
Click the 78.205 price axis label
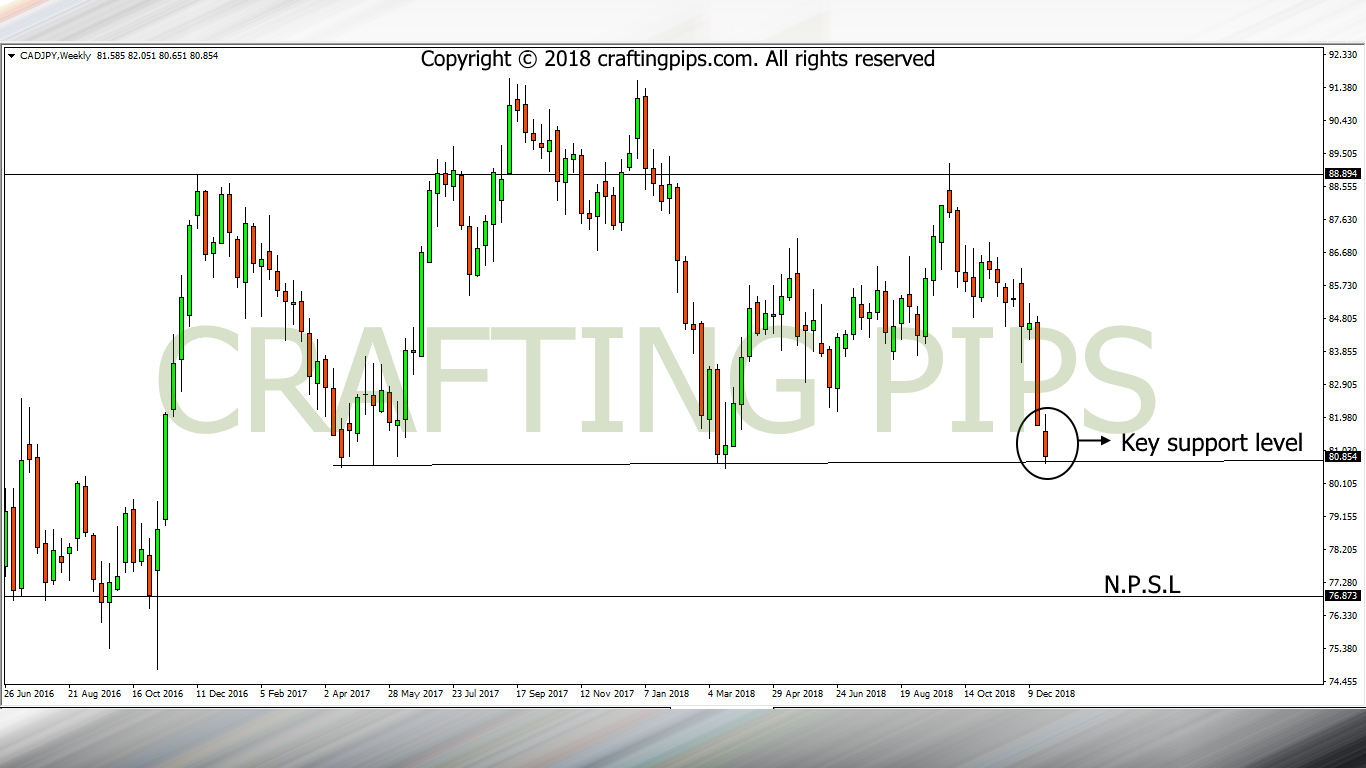[1342, 550]
